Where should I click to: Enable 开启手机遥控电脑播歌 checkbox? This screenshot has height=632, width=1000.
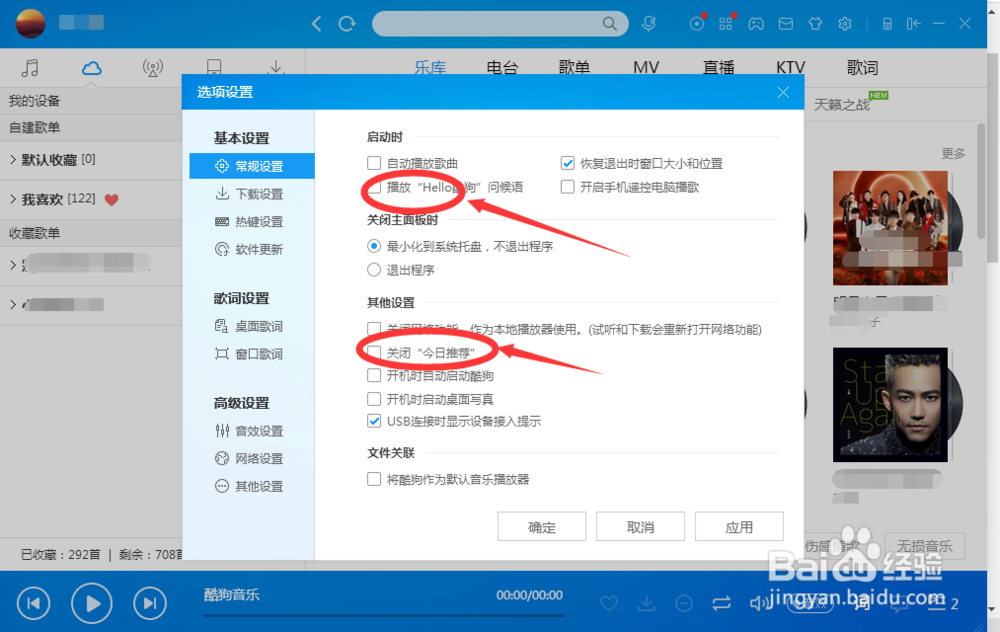pyautogui.click(x=568, y=187)
